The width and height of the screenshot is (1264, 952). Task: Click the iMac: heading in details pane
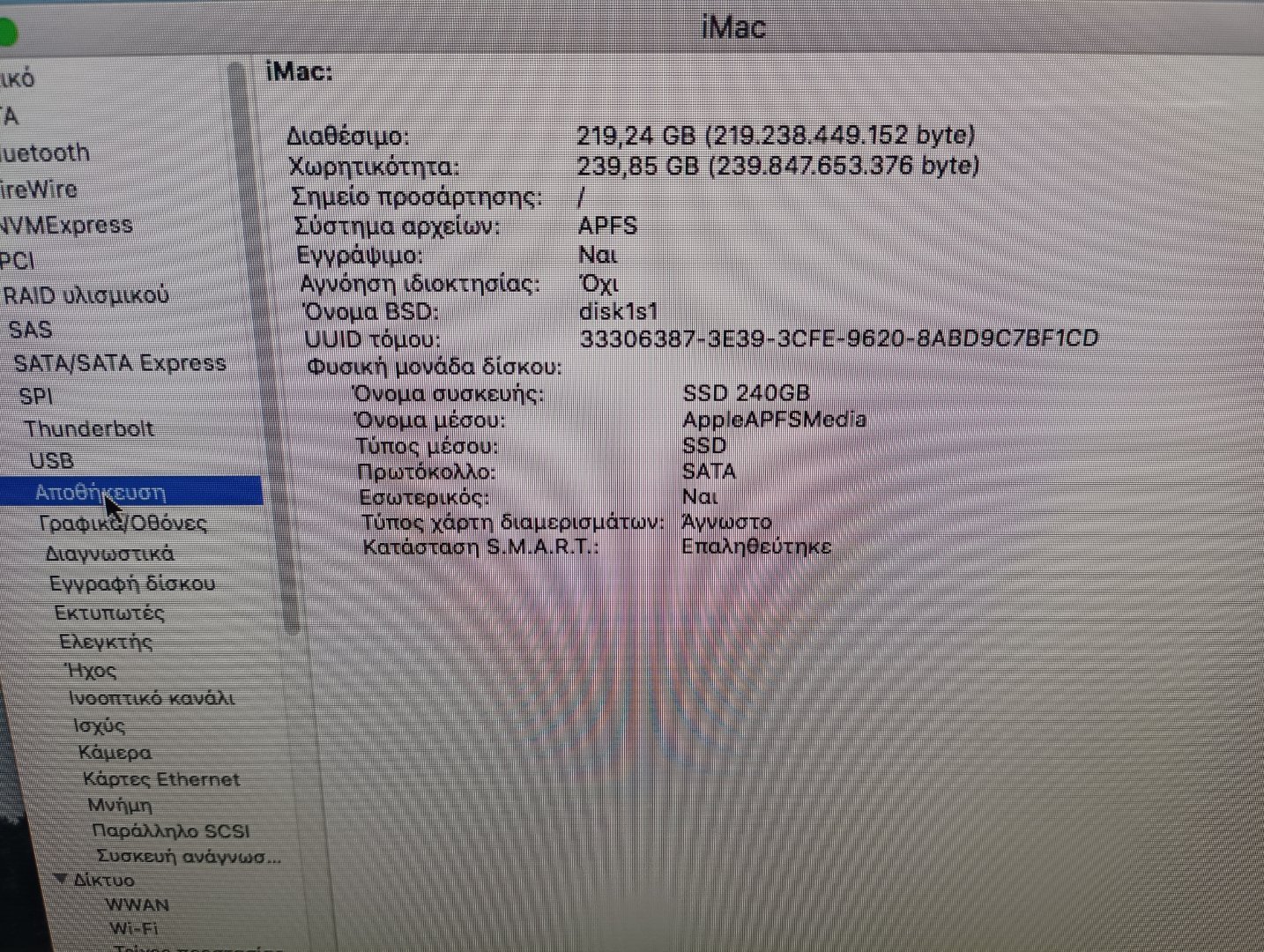pyautogui.click(x=300, y=71)
